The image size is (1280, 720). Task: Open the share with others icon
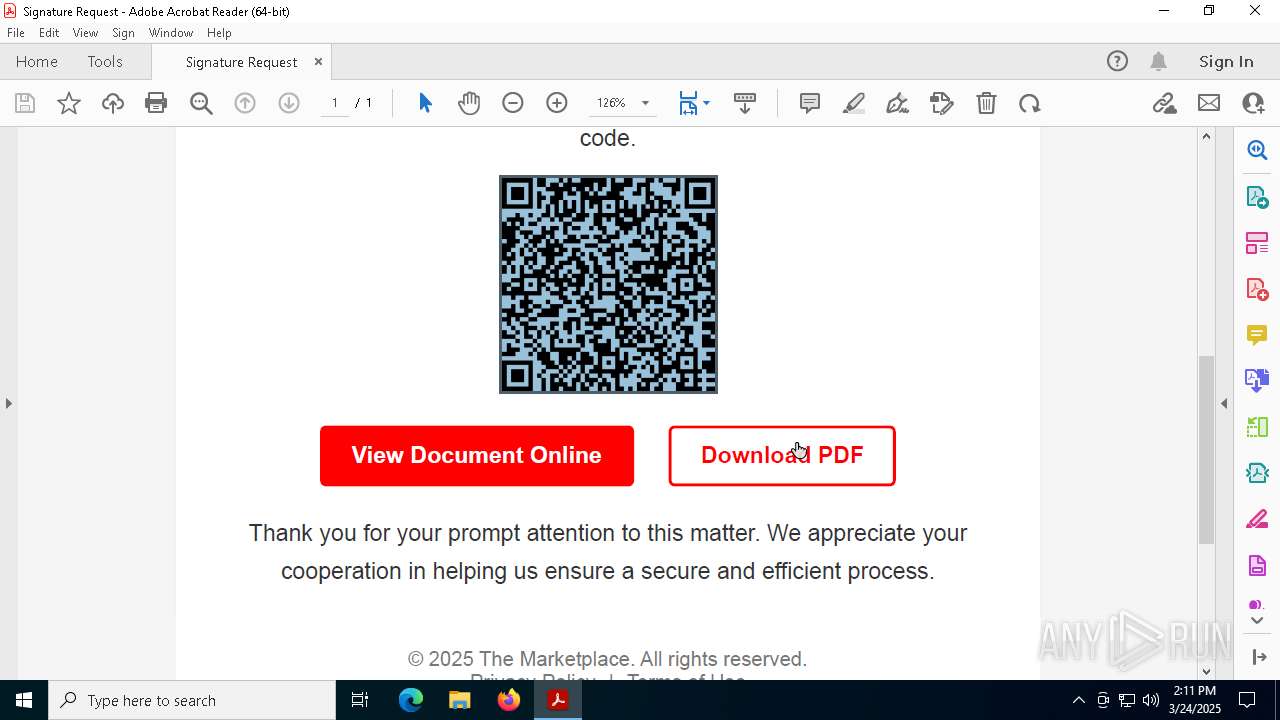click(x=1253, y=103)
